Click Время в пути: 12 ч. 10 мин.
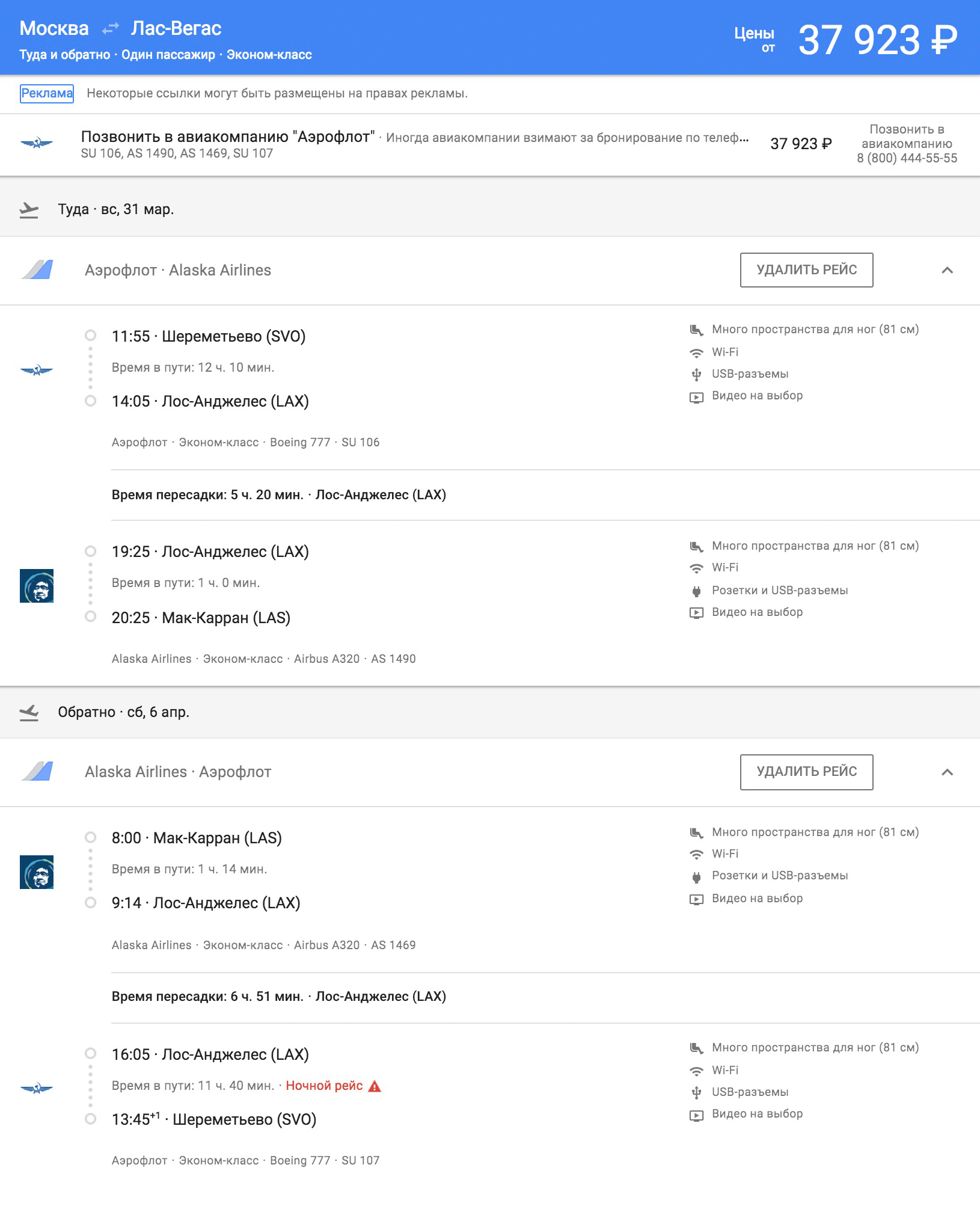The image size is (980, 1209). [x=193, y=368]
